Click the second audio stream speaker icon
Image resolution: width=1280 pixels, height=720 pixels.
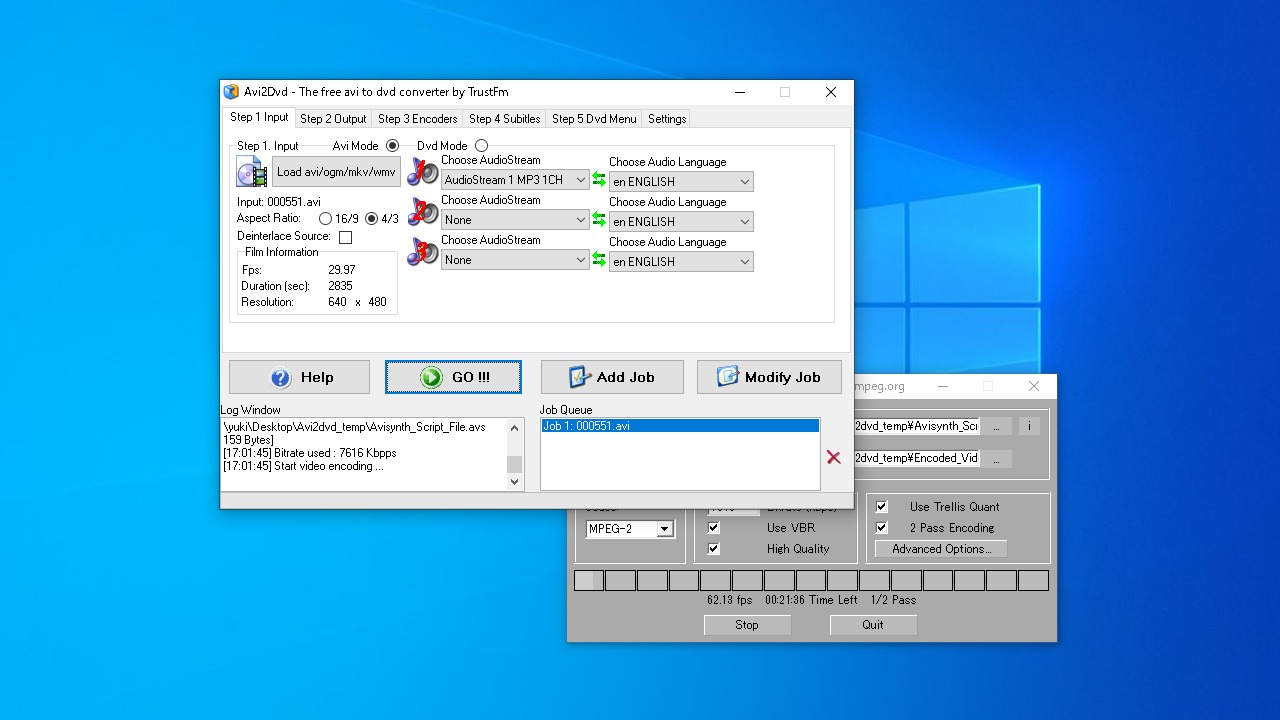point(422,212)
